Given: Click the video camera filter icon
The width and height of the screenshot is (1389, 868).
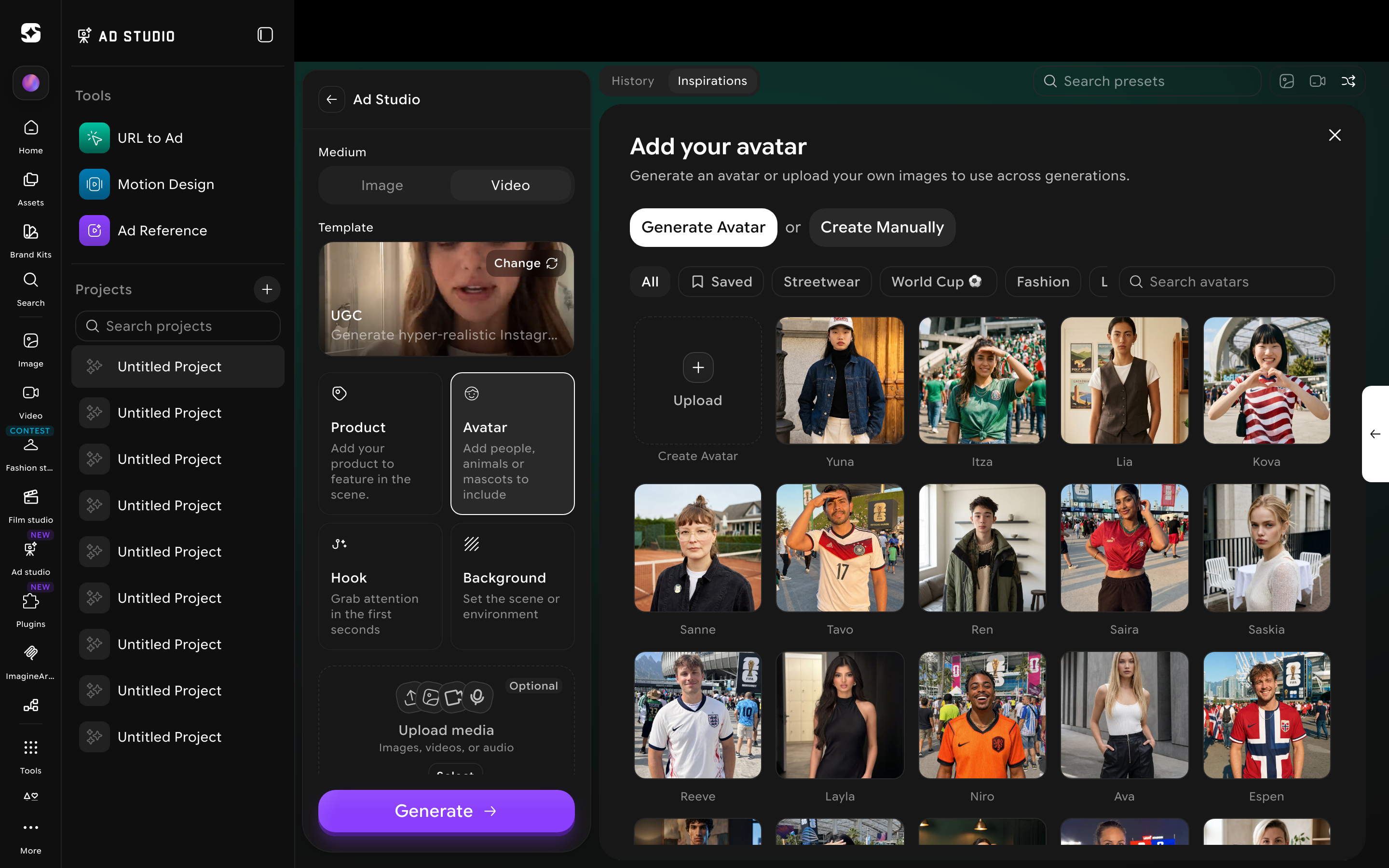Looking at the screenshot, I should (1317, 81).
